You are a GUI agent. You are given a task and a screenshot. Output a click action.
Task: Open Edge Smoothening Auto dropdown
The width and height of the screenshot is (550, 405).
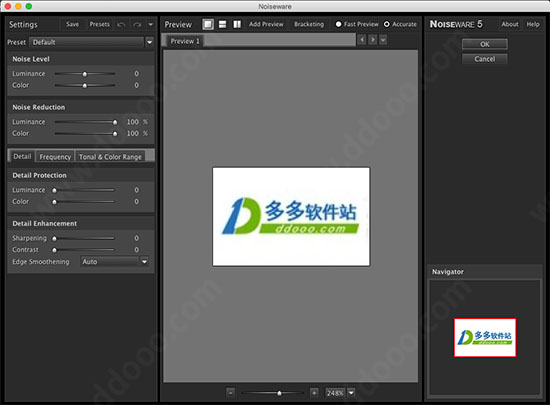click(x=144, y=262)
